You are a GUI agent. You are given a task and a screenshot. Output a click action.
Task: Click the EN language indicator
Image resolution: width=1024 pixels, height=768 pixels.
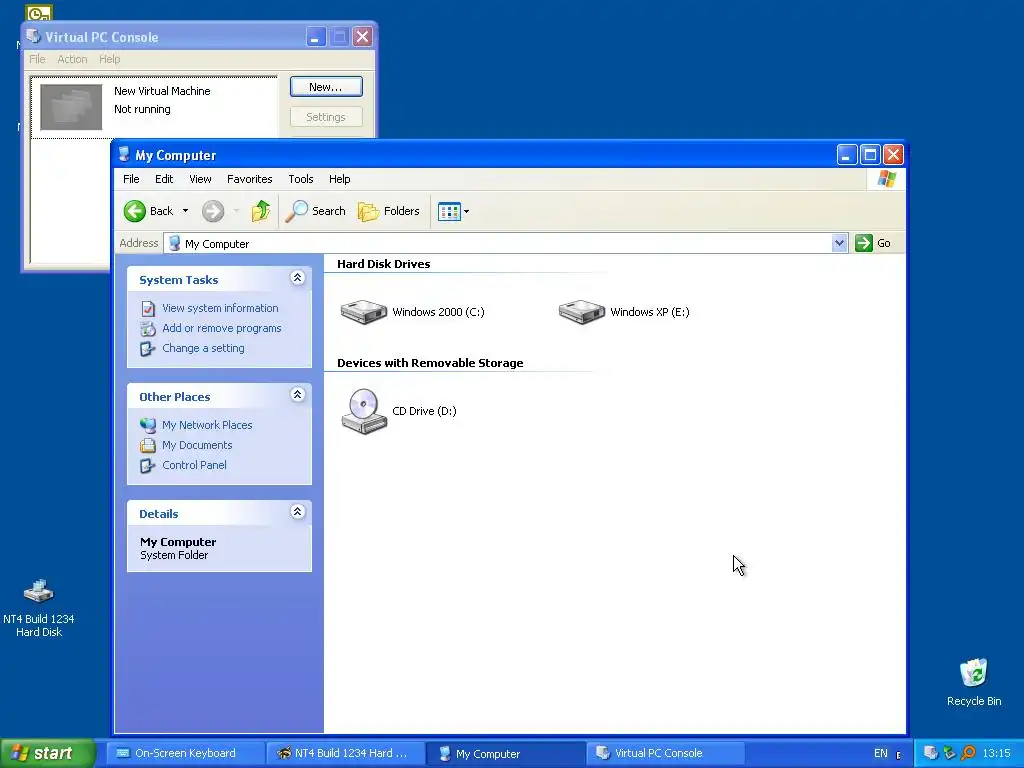pos(880,753)
